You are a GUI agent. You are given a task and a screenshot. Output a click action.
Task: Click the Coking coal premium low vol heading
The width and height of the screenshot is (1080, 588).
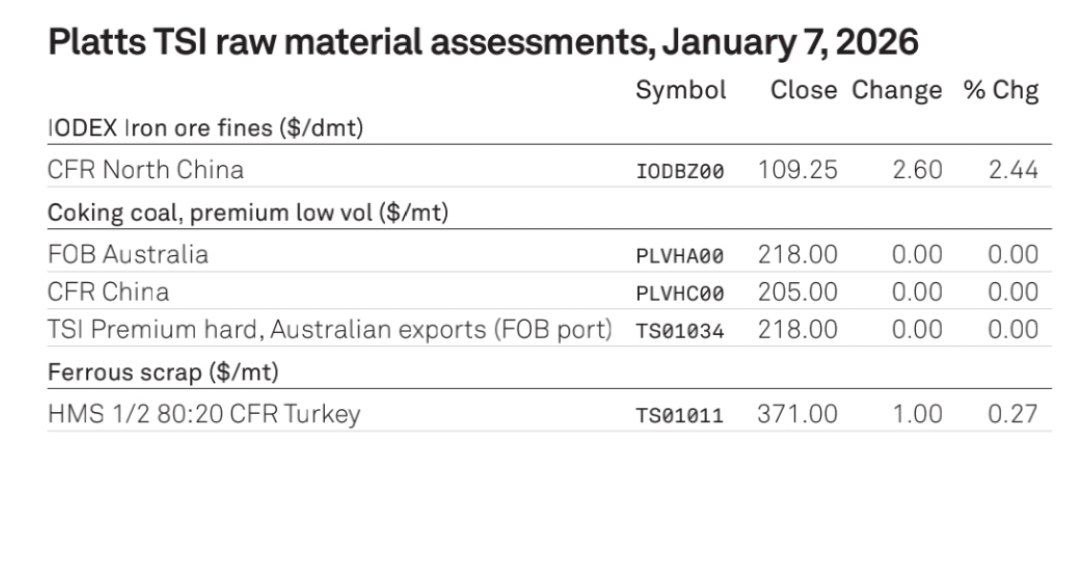(x=248, y=213)
